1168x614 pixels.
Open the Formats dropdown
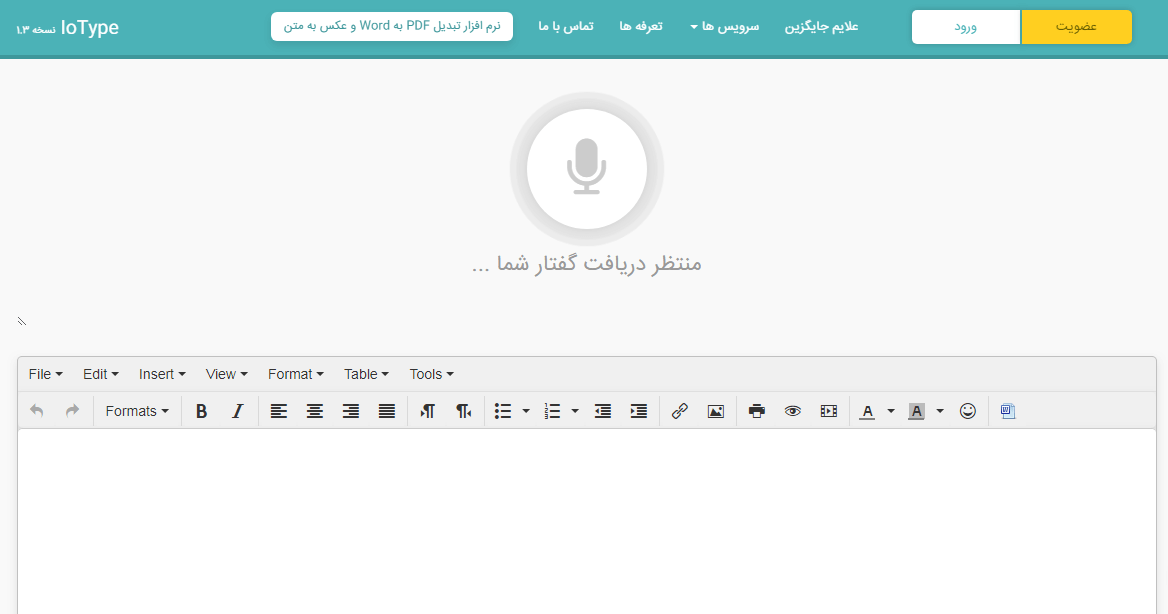(136, 410)
